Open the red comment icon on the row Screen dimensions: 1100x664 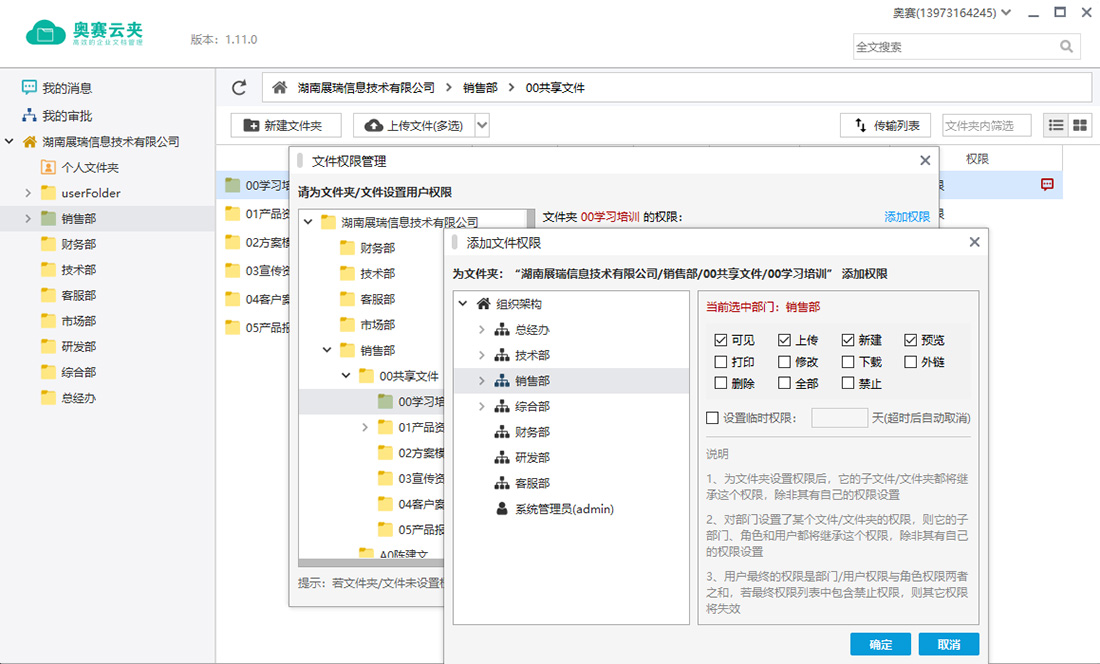(1047, 184)
